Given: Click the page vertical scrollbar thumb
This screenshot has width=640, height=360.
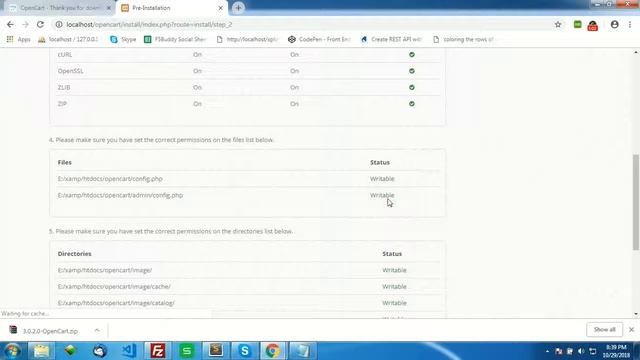Looking at the screenshot, I should (x=636, y=202).
